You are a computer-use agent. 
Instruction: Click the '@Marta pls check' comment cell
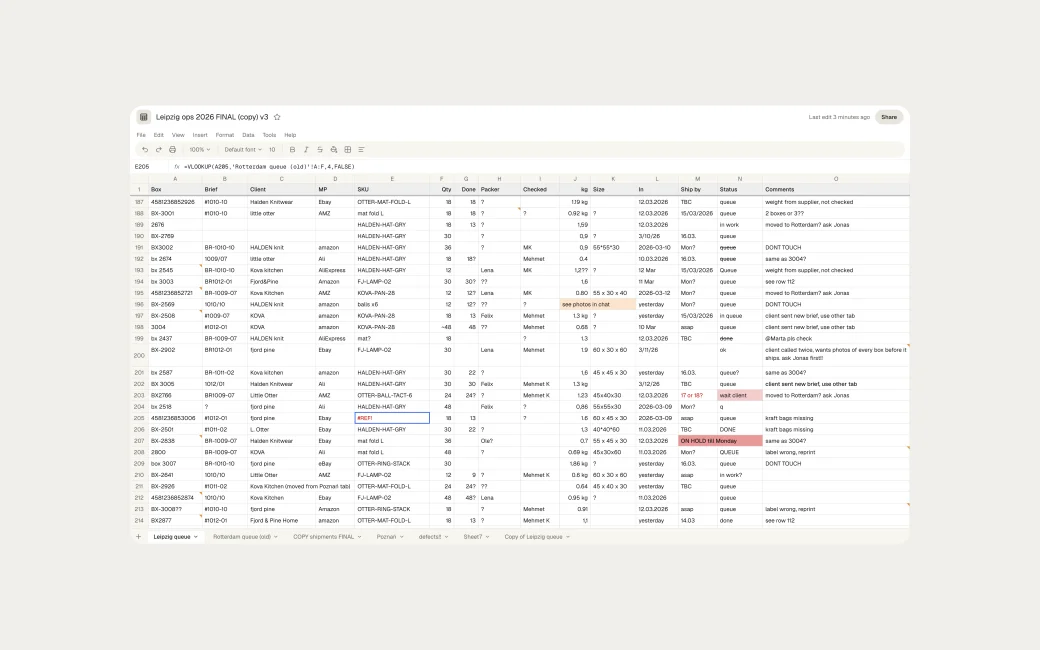[x=836, y=338]
